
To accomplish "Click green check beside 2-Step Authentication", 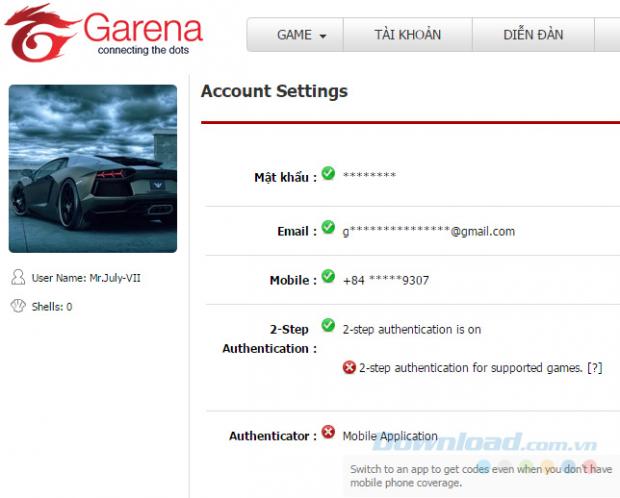I will (x=328, y=326).
